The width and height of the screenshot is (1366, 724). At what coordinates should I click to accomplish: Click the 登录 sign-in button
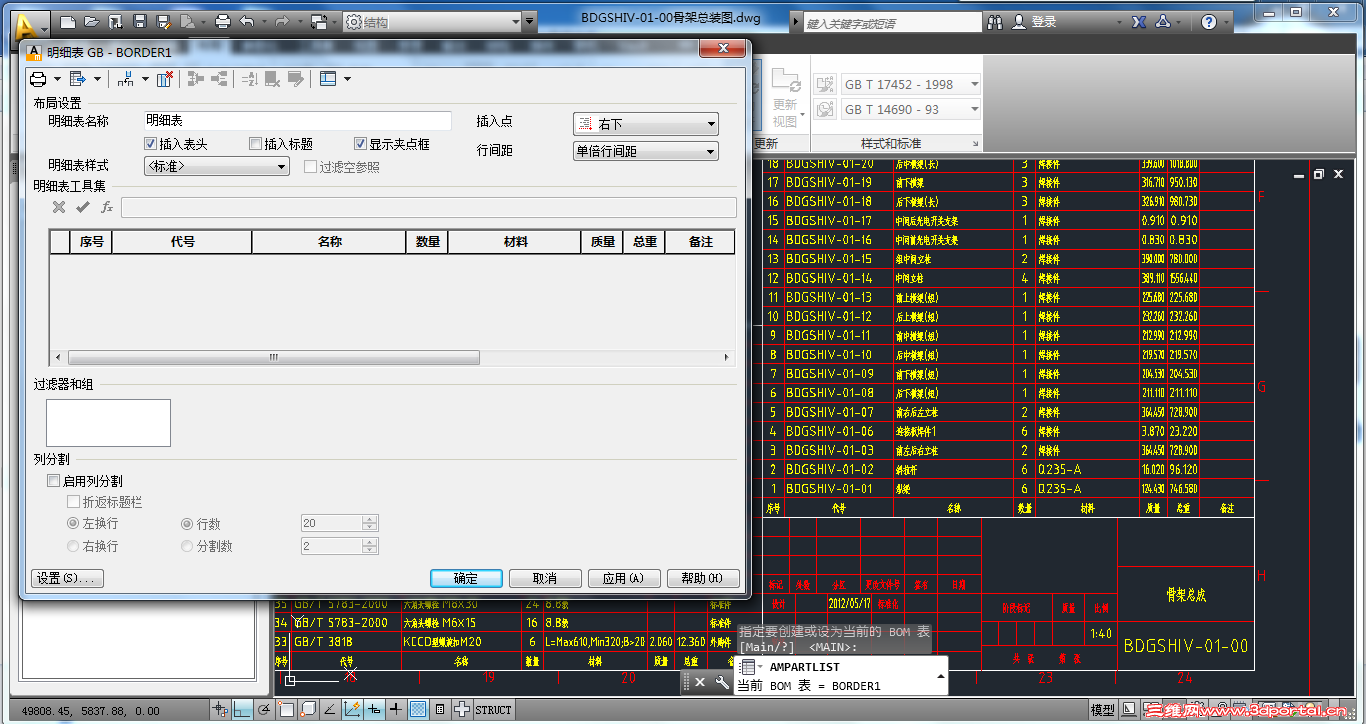click(1036, 21)
